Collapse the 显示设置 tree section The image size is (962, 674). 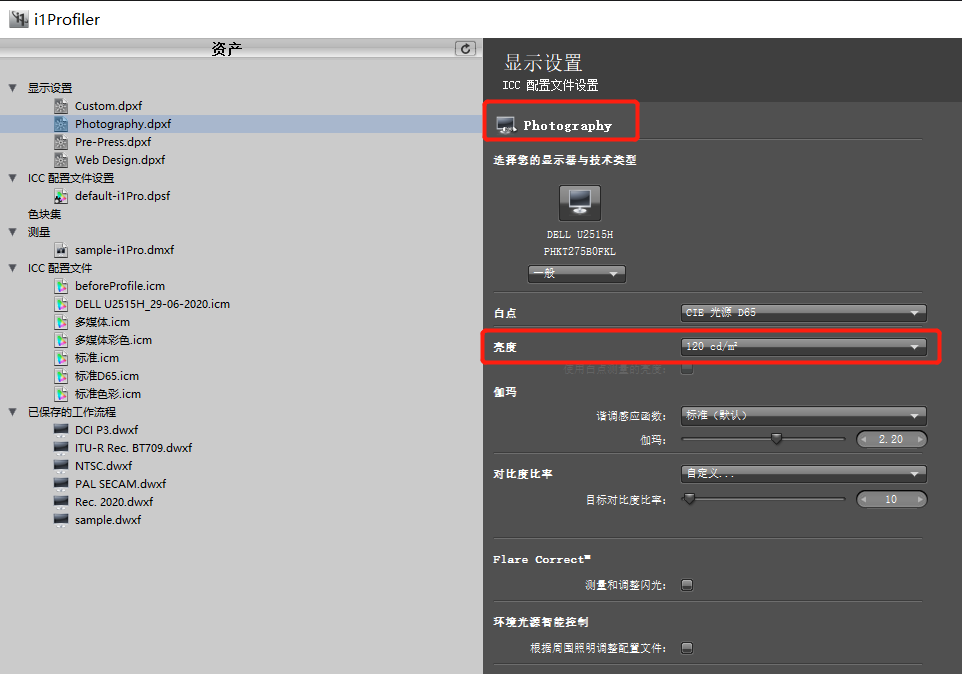pos(13,88)
